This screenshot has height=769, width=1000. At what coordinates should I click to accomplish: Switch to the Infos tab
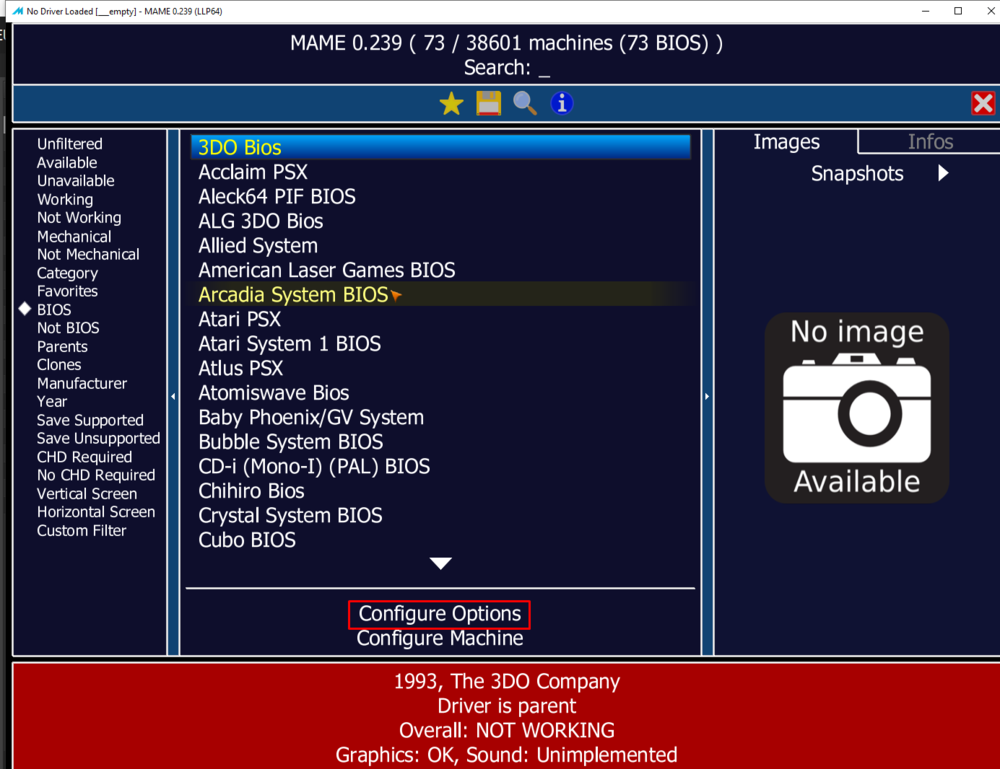pyautogui.click(x=930, y=142)
